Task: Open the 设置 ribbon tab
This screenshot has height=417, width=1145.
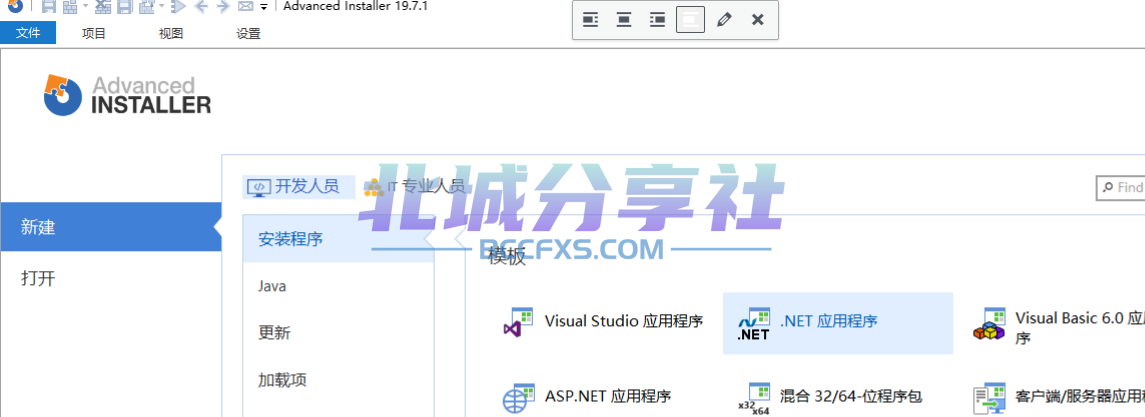Action: [x=248, y=33]
